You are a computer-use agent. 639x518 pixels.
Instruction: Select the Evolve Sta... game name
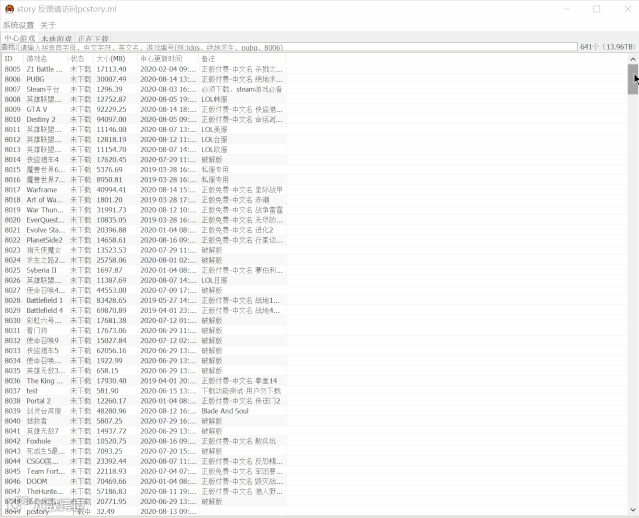click(45, 230)
